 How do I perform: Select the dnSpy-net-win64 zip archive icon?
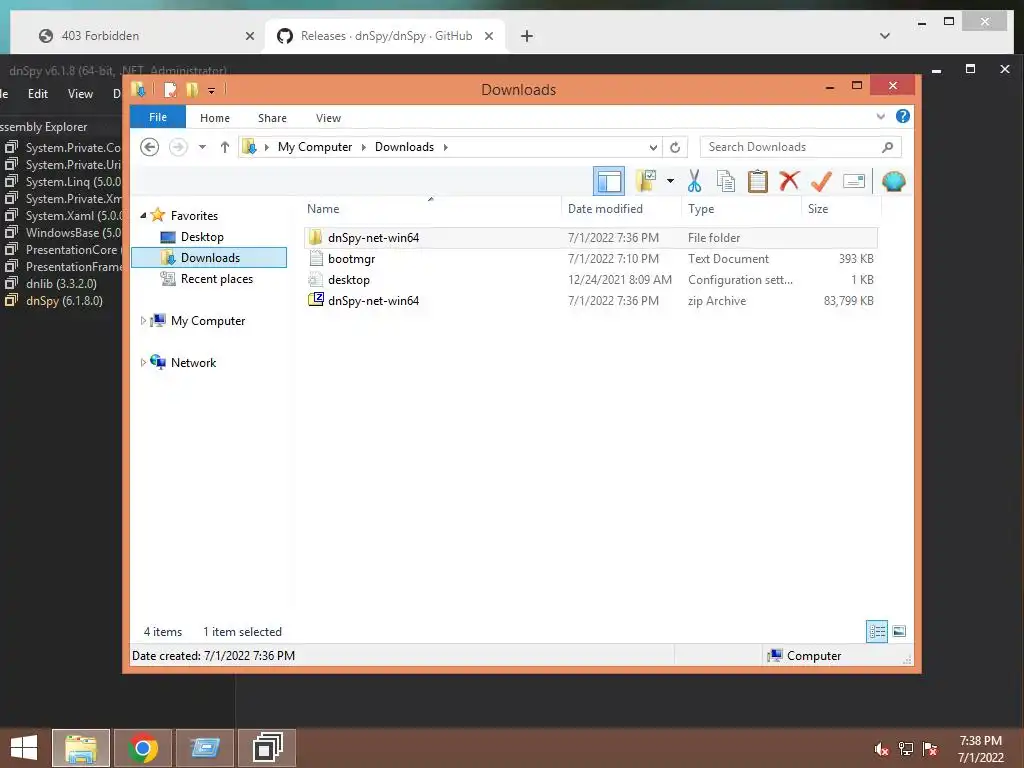point(315,300)
